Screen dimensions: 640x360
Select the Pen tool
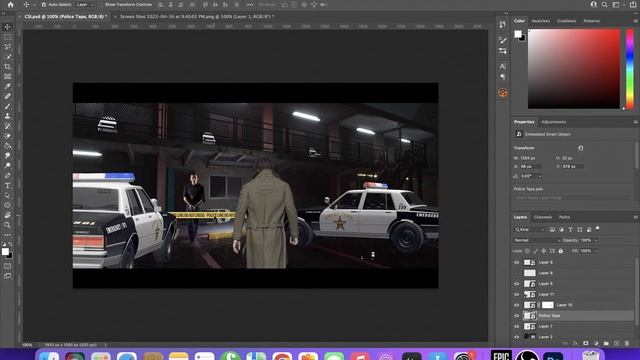(x=7, y=176)
